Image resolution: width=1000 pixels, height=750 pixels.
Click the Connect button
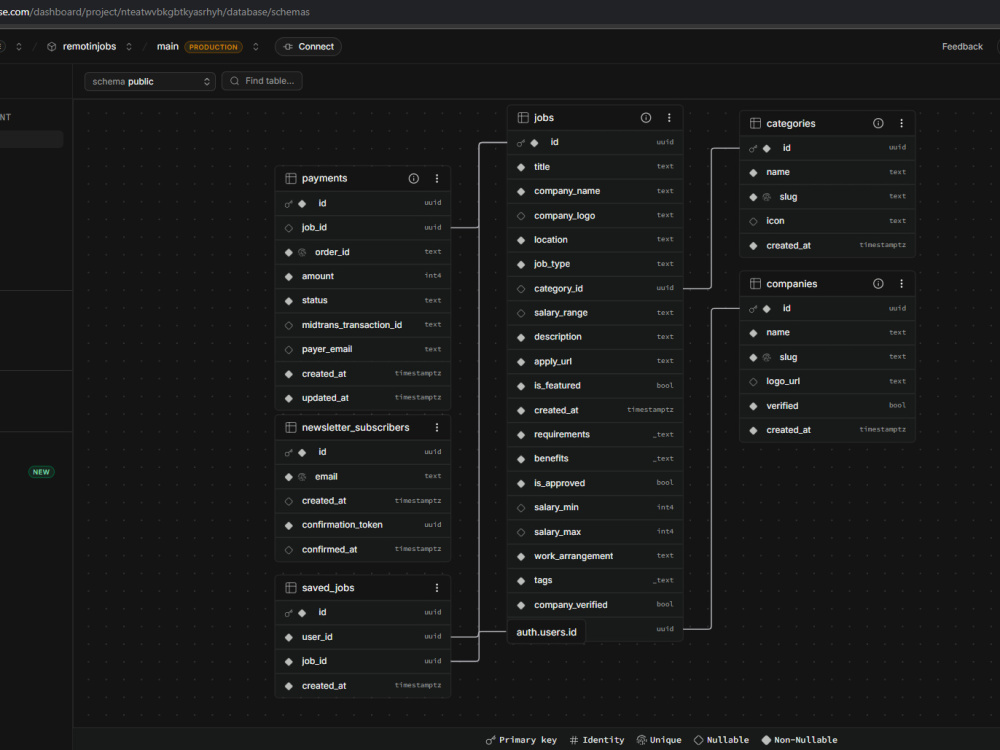click(309, 47)
